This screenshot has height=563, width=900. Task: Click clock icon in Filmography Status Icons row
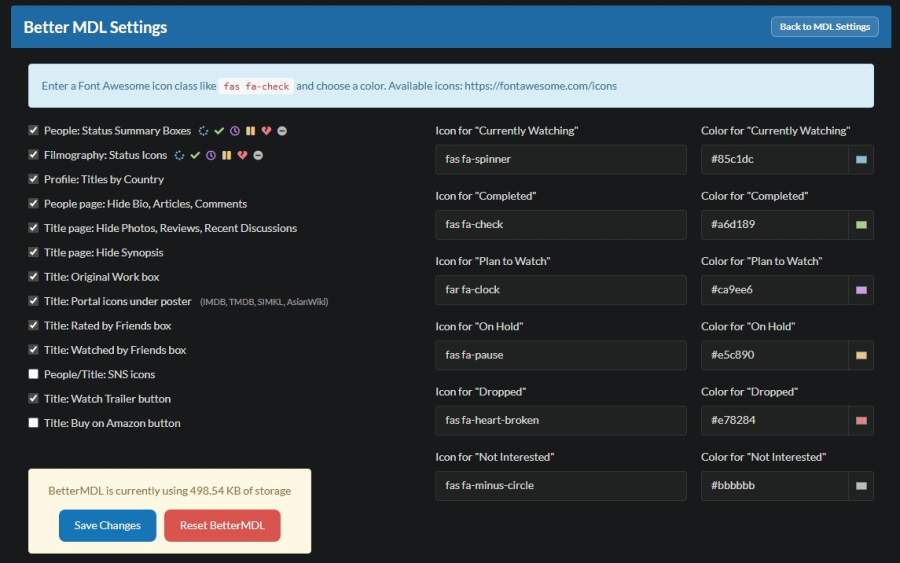(x=211, y=156)
